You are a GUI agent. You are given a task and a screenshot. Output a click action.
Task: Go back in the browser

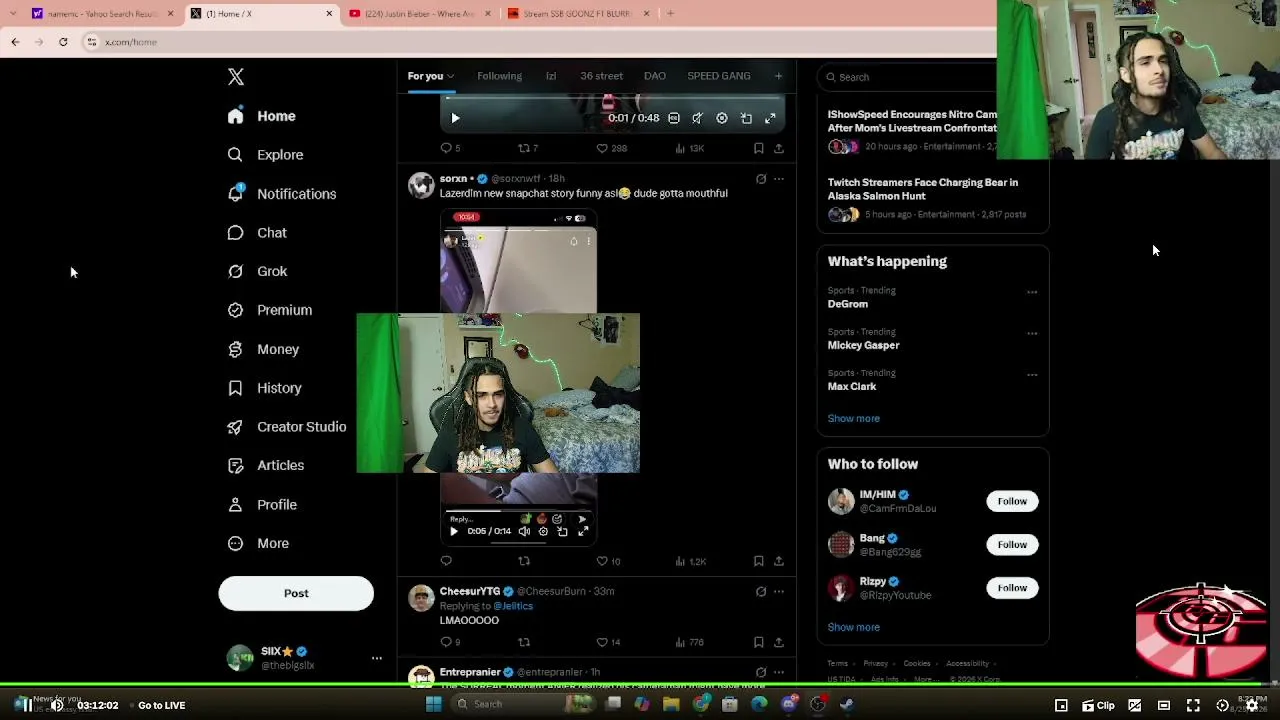click(15, 42)
